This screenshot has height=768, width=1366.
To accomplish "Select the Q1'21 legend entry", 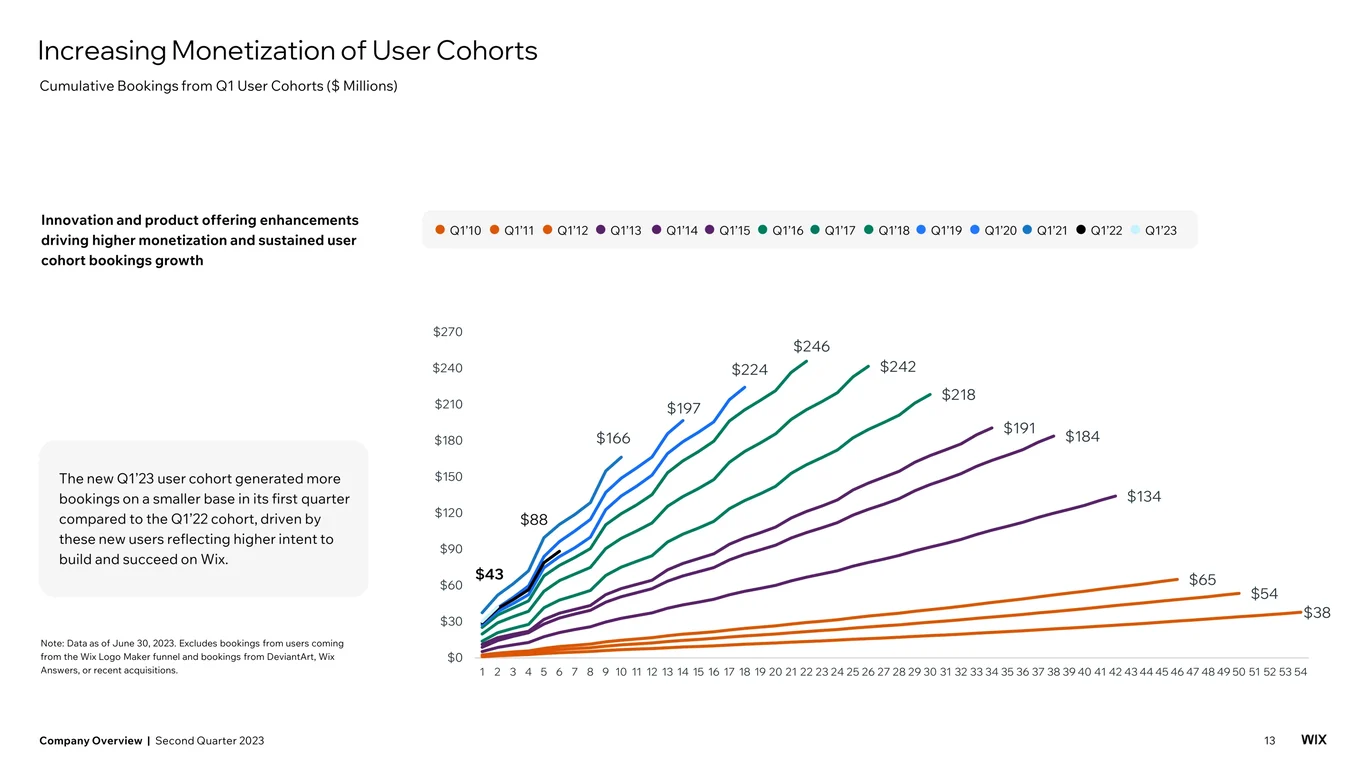I will [x=1045, y=231].
